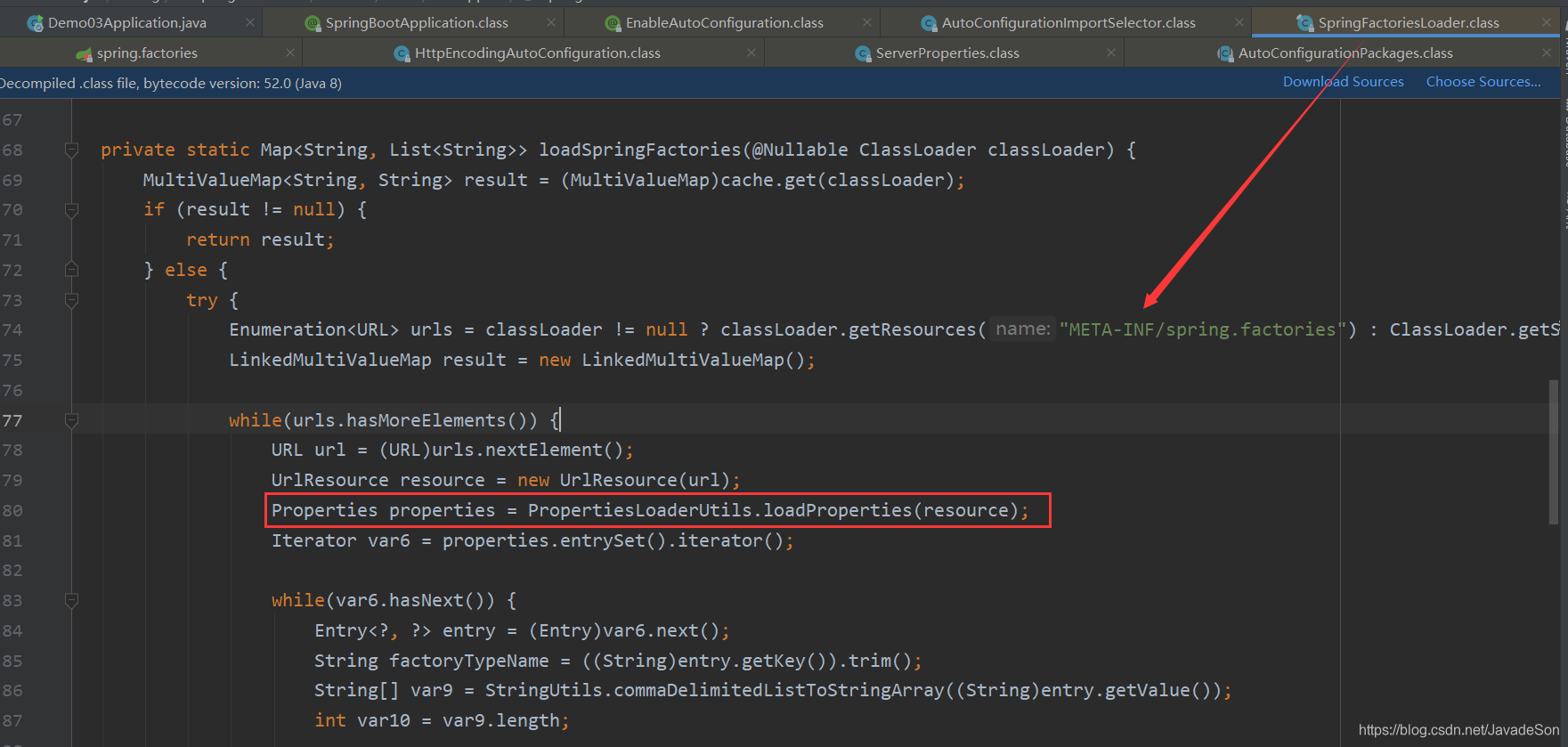
Task: Close SpringBootApplication.class tab
Action: click(x=551, y=22)
